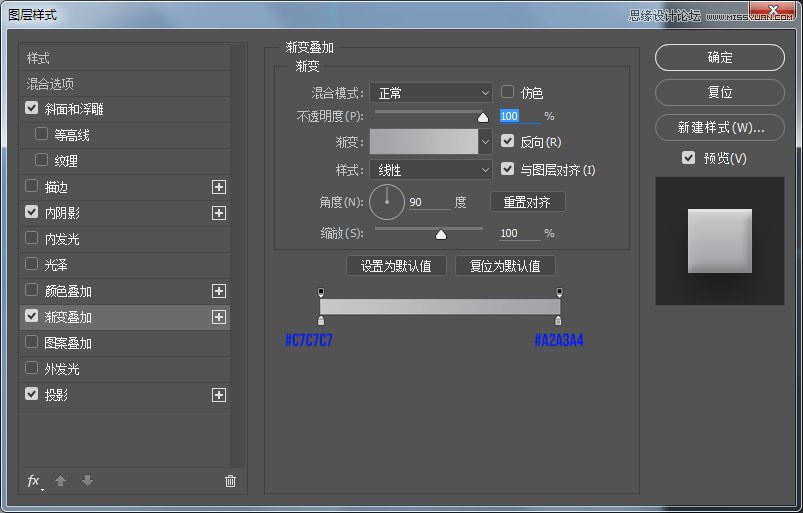Click the 新建样式(W)... button
The height and width of the screenshot is (513, 803).
(720, 127)
